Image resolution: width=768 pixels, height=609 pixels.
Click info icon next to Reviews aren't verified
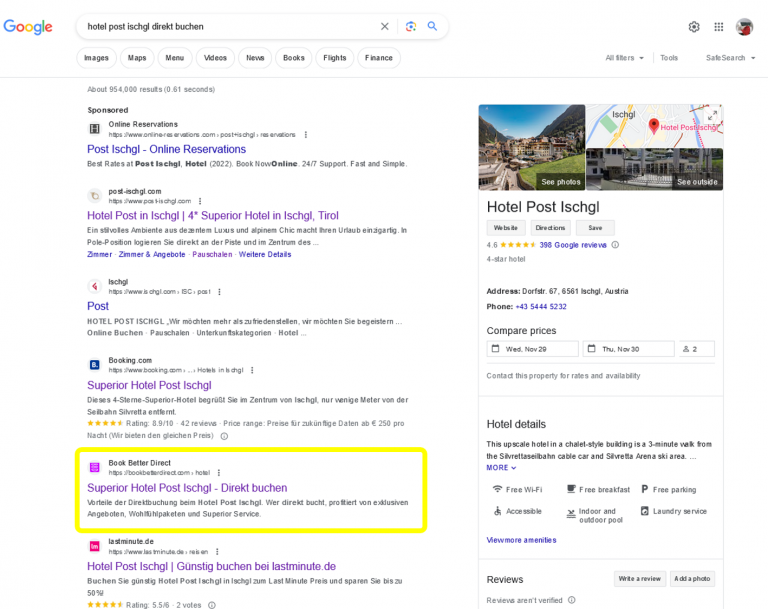pos(572,600)
